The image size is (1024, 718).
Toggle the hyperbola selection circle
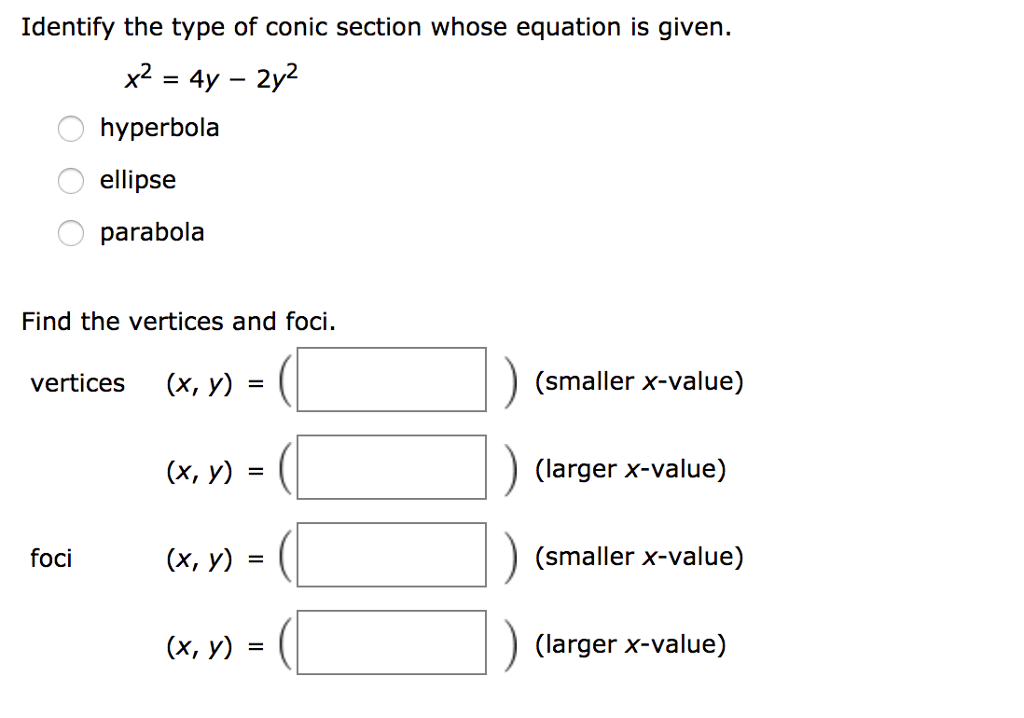click(70, 128)
